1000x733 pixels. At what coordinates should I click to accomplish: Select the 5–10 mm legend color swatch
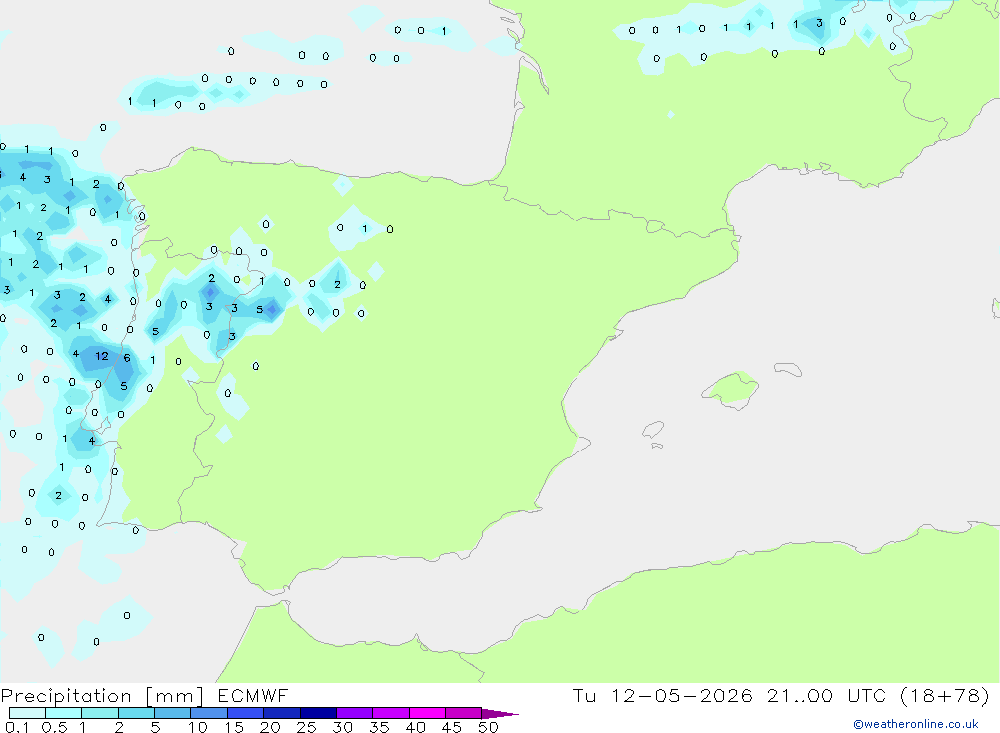pos(173,713)
